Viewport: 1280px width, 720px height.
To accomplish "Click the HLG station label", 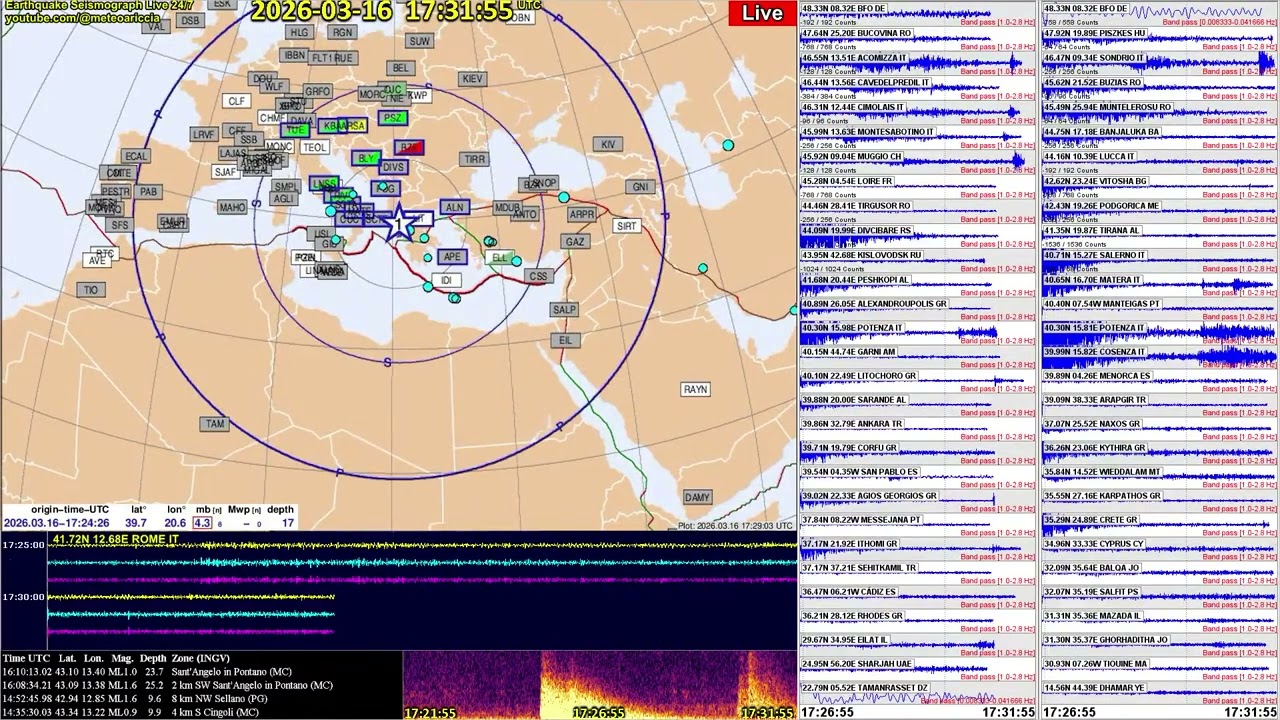I will pyautogui.click(x=299, y=32).
